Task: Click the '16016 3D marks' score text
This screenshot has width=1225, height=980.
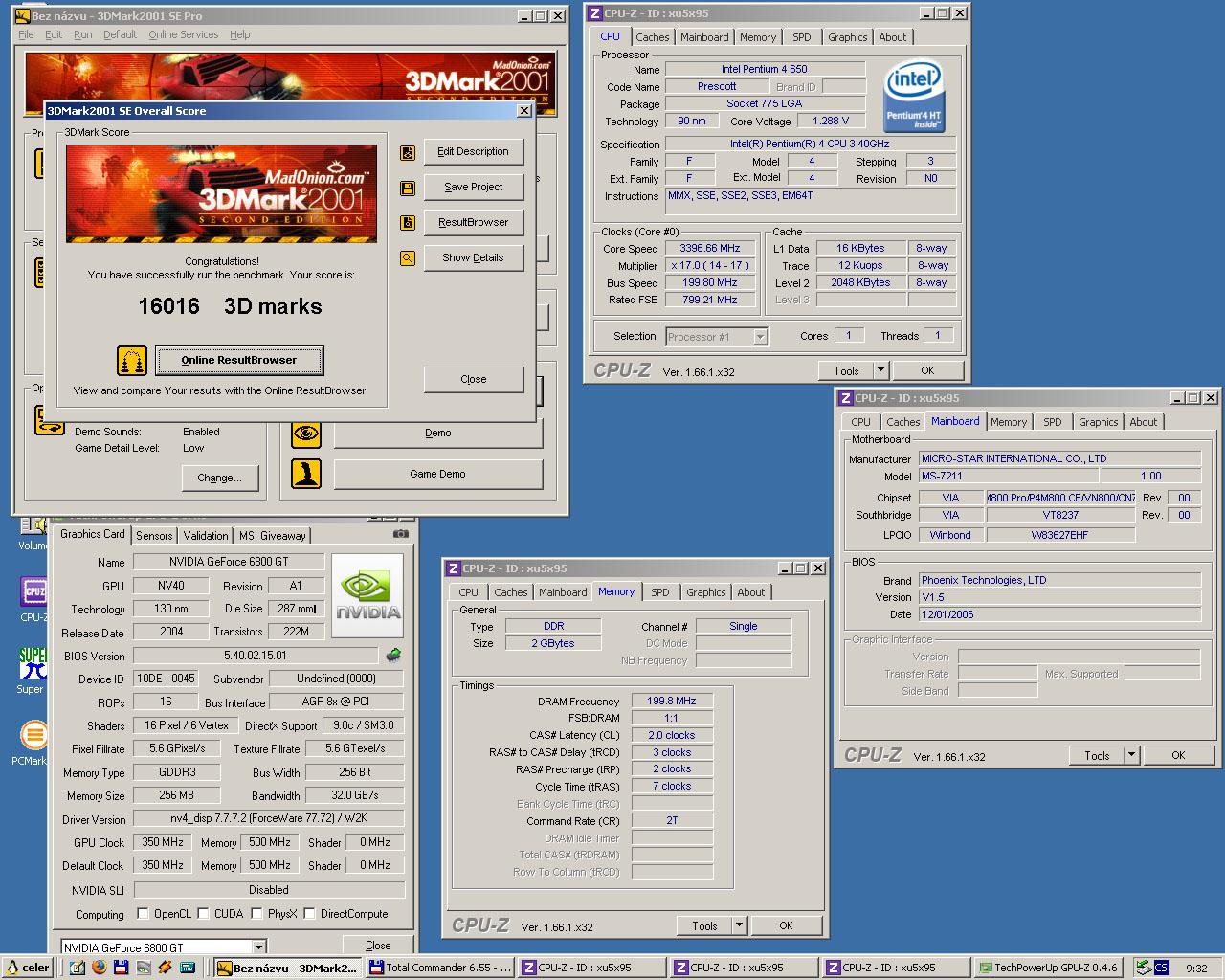Action: tap(231, 306)
